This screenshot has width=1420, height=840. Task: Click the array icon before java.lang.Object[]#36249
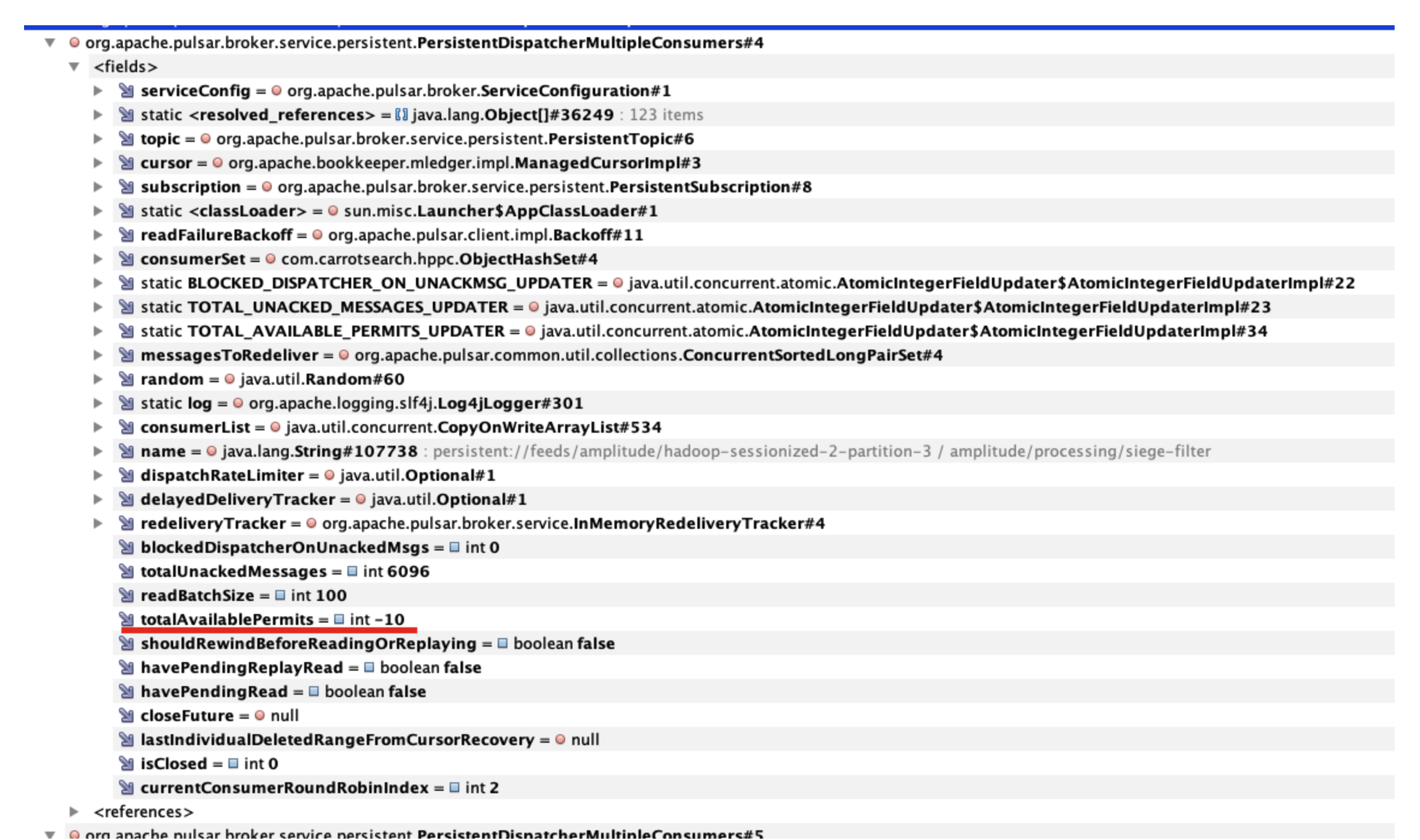coord(401,115)
